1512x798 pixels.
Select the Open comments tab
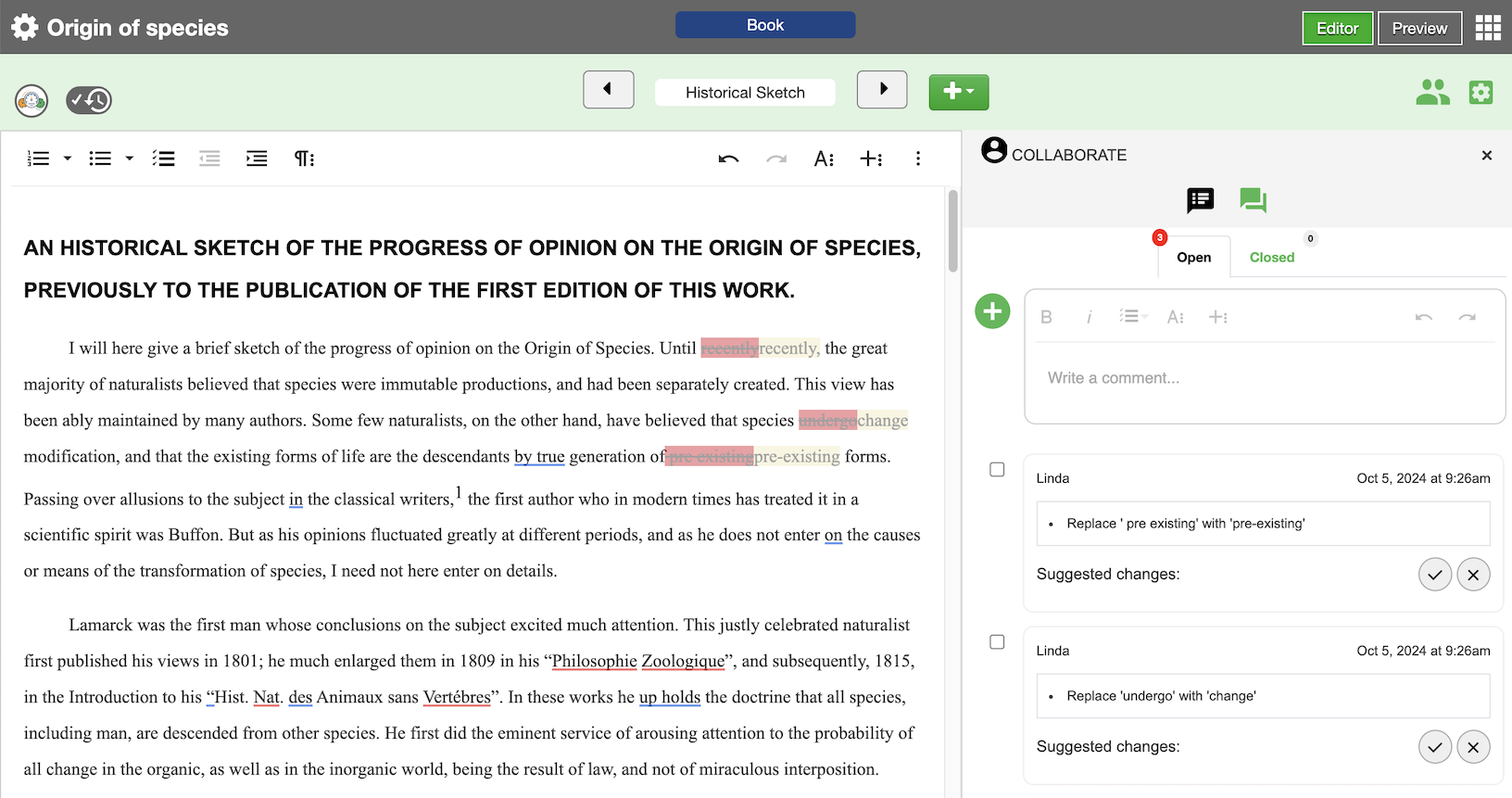(x=1193, y=258)
